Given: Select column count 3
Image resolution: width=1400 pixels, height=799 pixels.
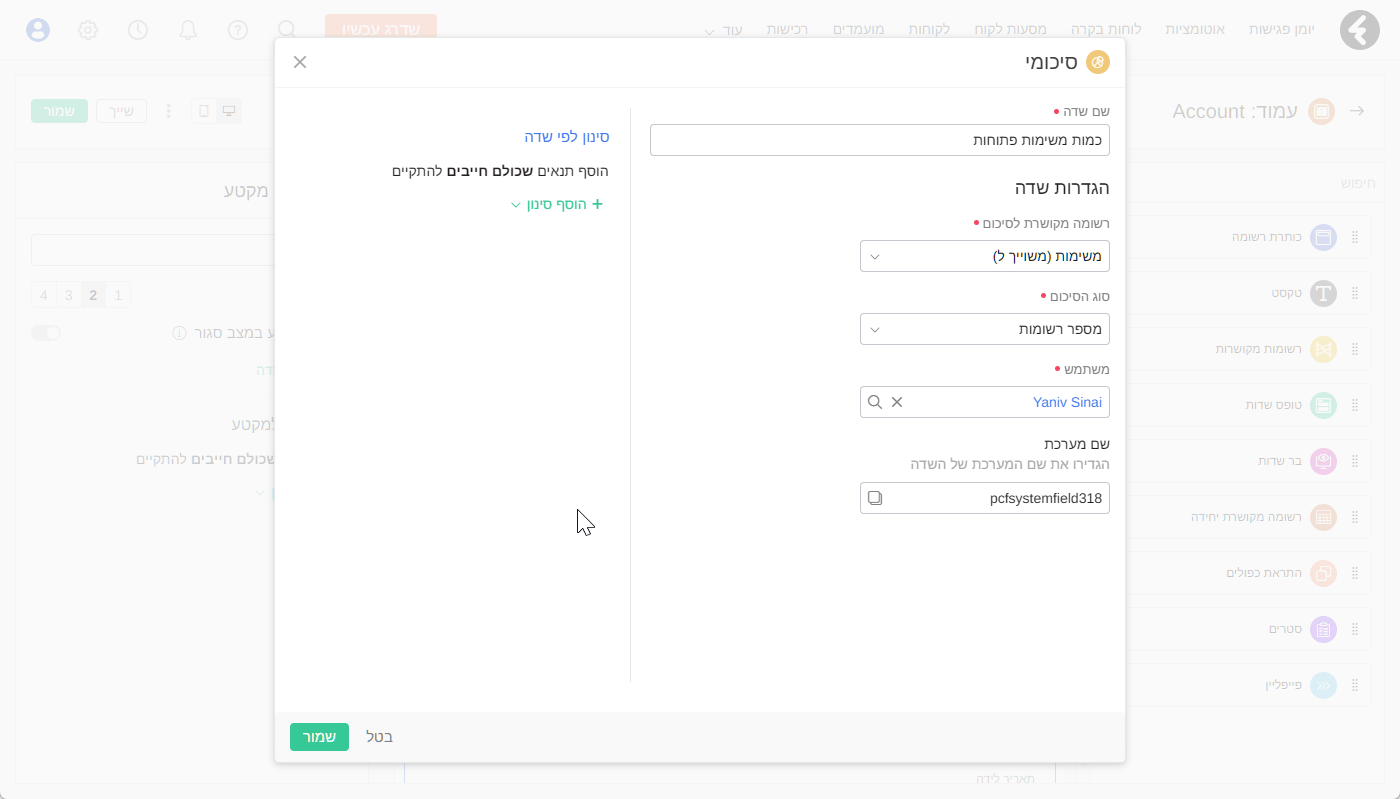Looking at the screenshot, I should pos(68,295).
